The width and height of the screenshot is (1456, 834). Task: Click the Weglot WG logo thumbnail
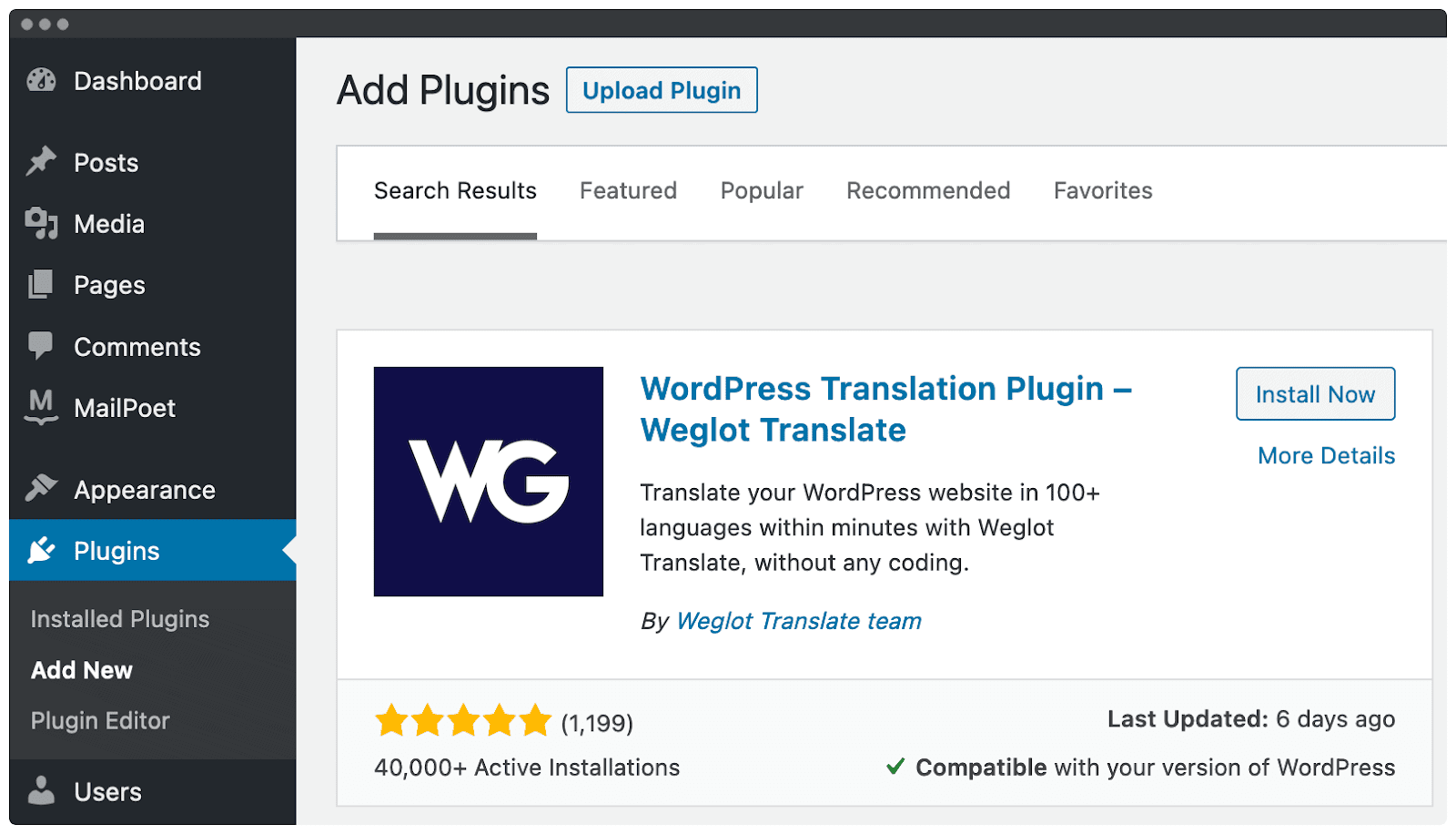tap(488, 481)
